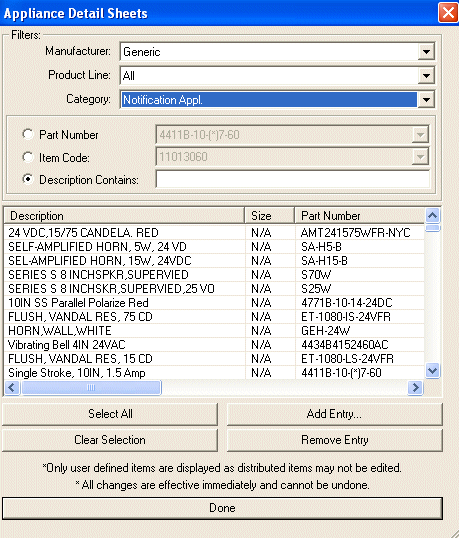
Task: Close the Appliance Detail Sheets dialog
Action: (x=448, y=13)
